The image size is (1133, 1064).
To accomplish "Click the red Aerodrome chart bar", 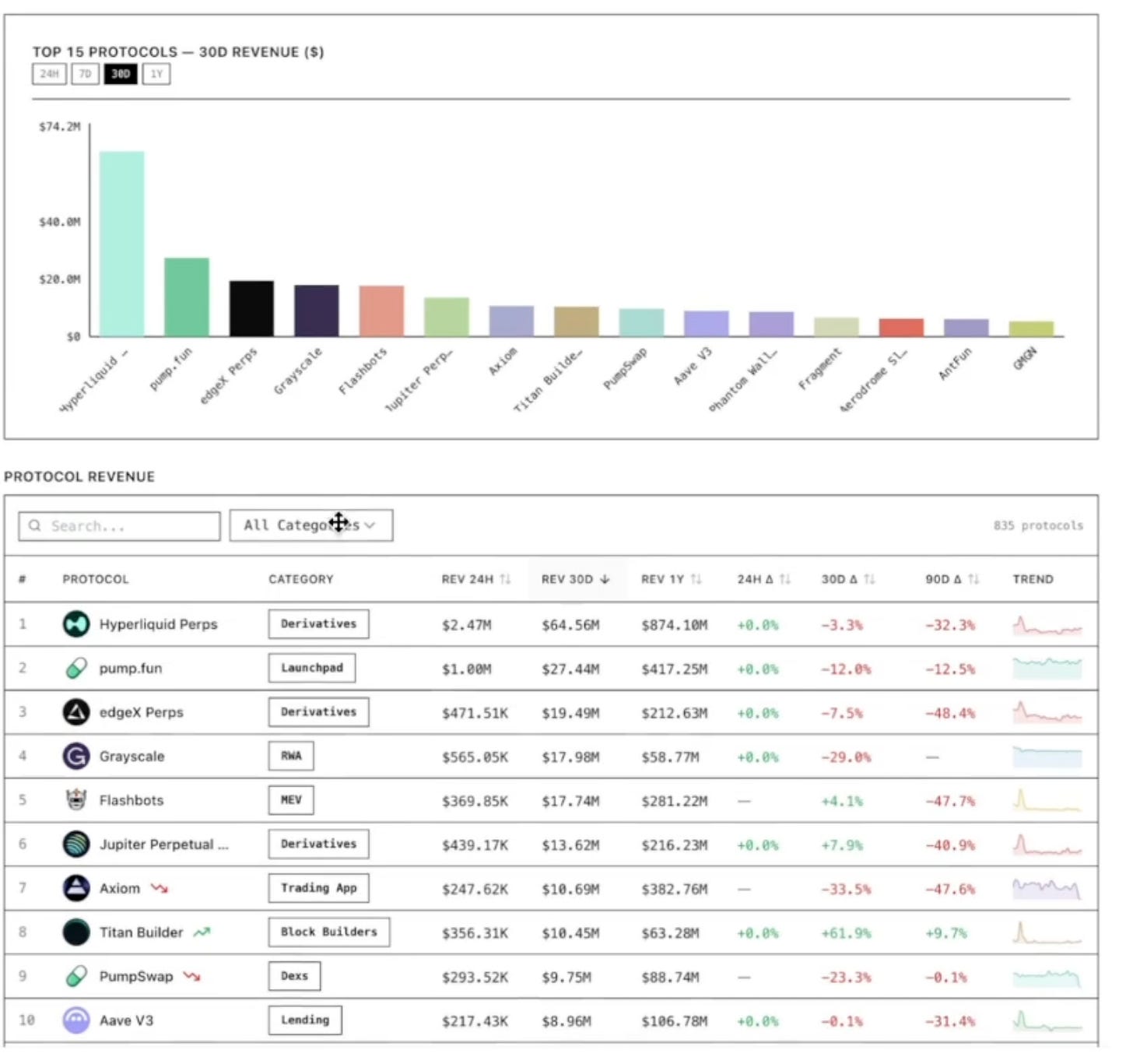I will tap(901, 328).
